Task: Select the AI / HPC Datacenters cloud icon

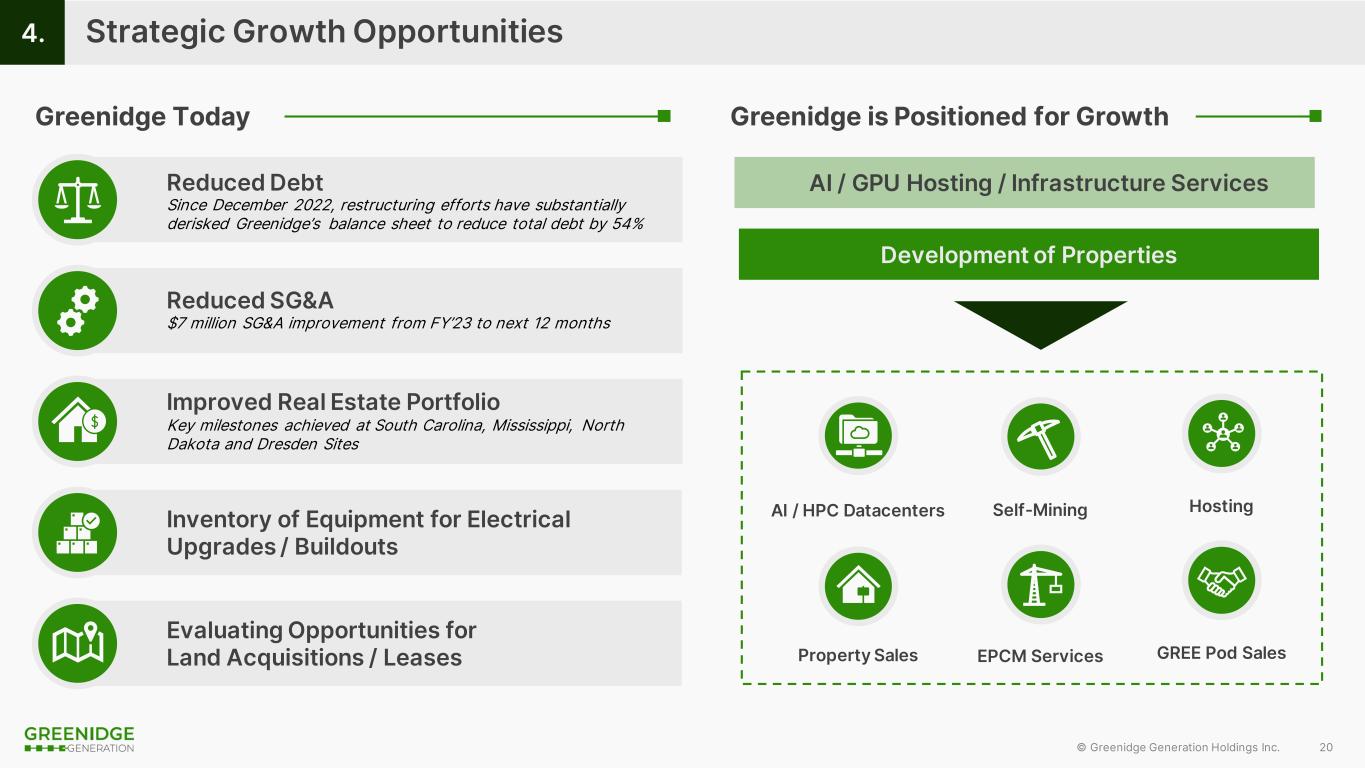Action: point(857,435)
